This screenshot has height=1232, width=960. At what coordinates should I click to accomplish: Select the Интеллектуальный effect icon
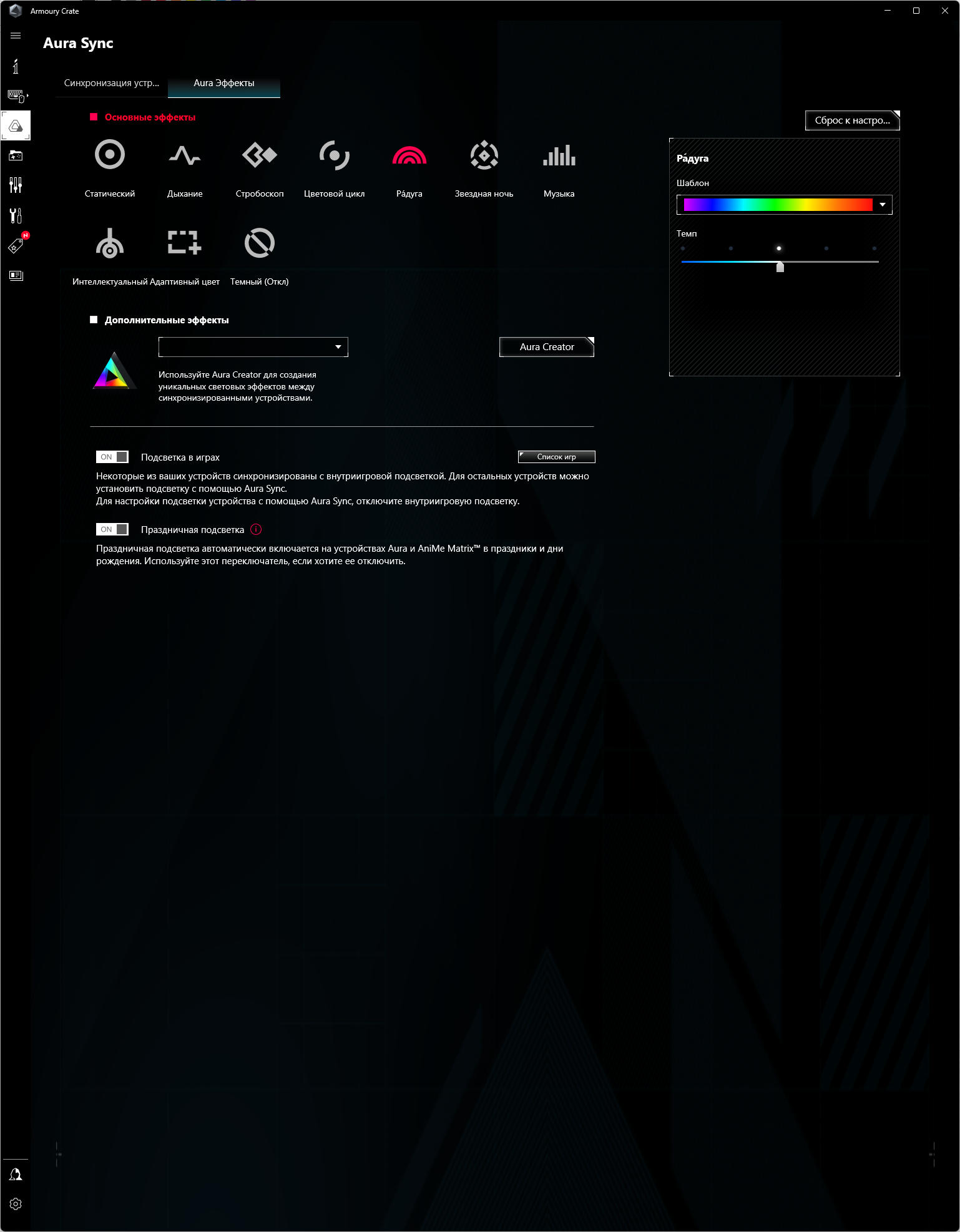click(x=110, y=243)
